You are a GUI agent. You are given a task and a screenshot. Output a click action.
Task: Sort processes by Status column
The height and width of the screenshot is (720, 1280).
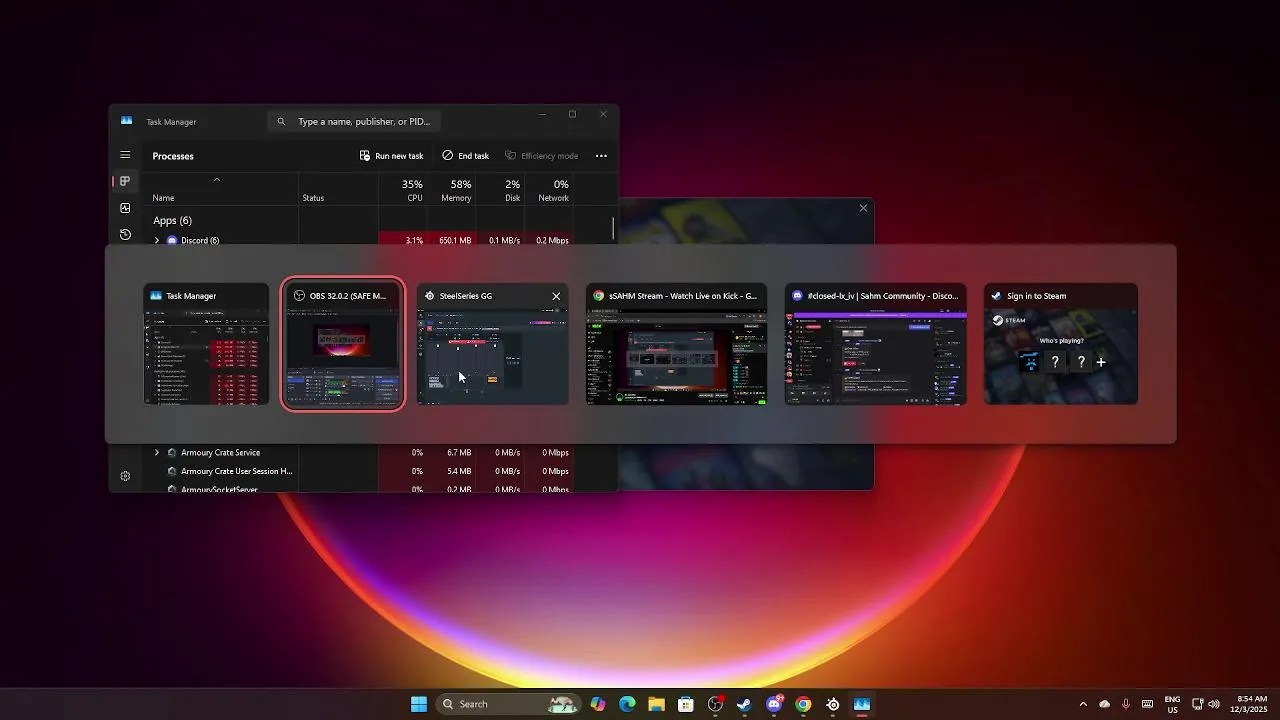click(338, 189)
